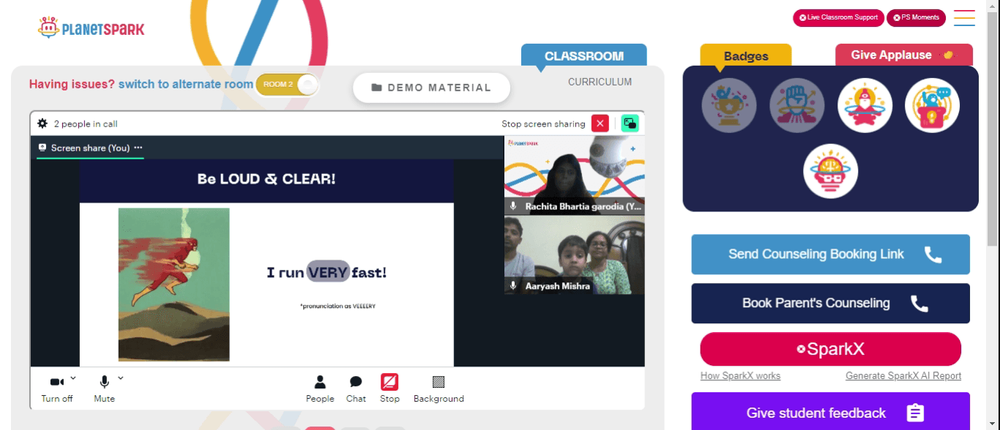
Task: Open the hamburger menu
Action: [x=964, y=18]
